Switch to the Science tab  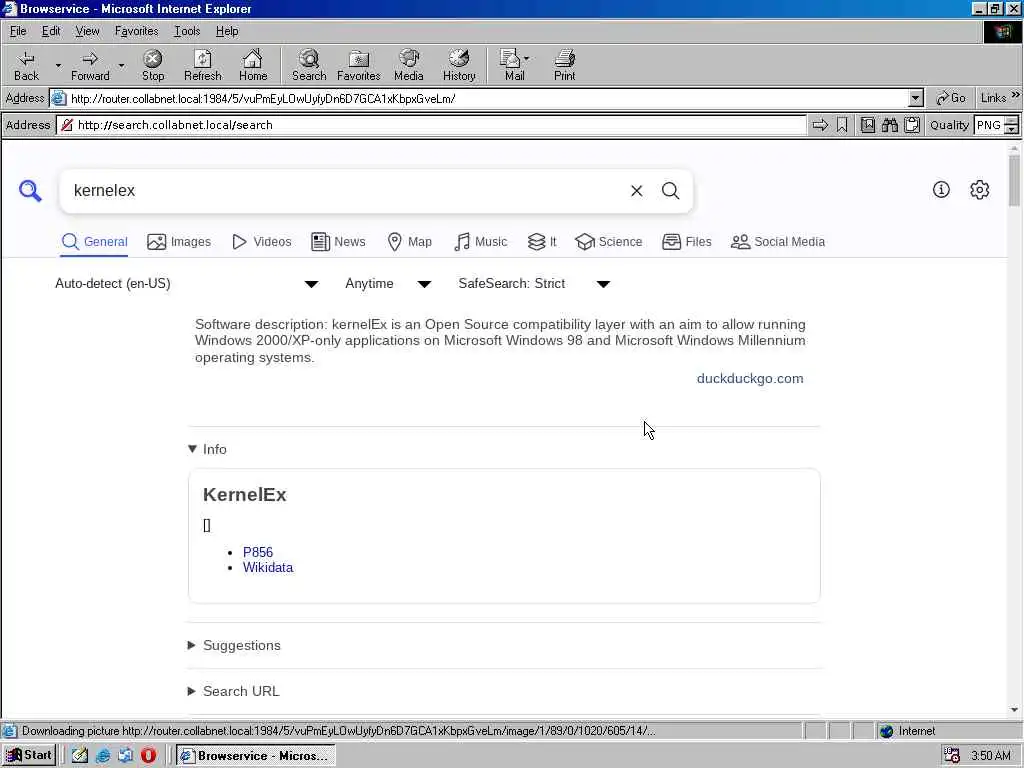pyautogui.click(x=609, y=242)
